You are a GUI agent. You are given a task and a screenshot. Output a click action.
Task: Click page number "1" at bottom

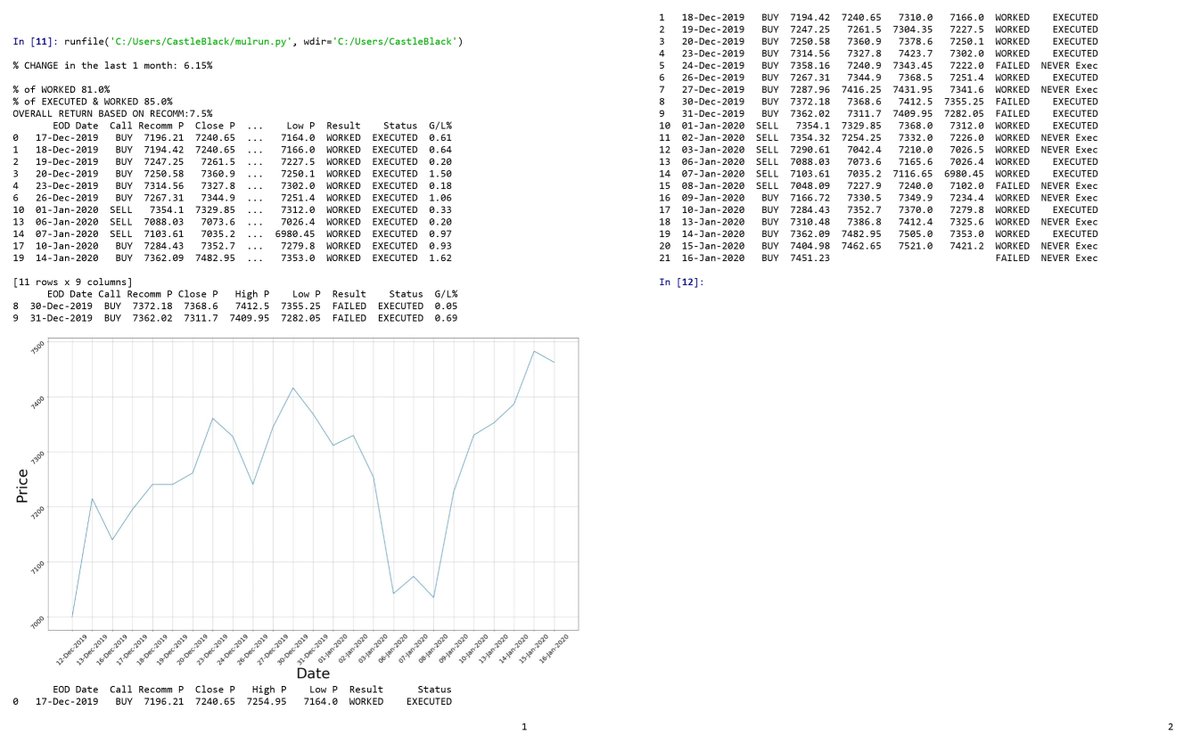coord(524,727)
